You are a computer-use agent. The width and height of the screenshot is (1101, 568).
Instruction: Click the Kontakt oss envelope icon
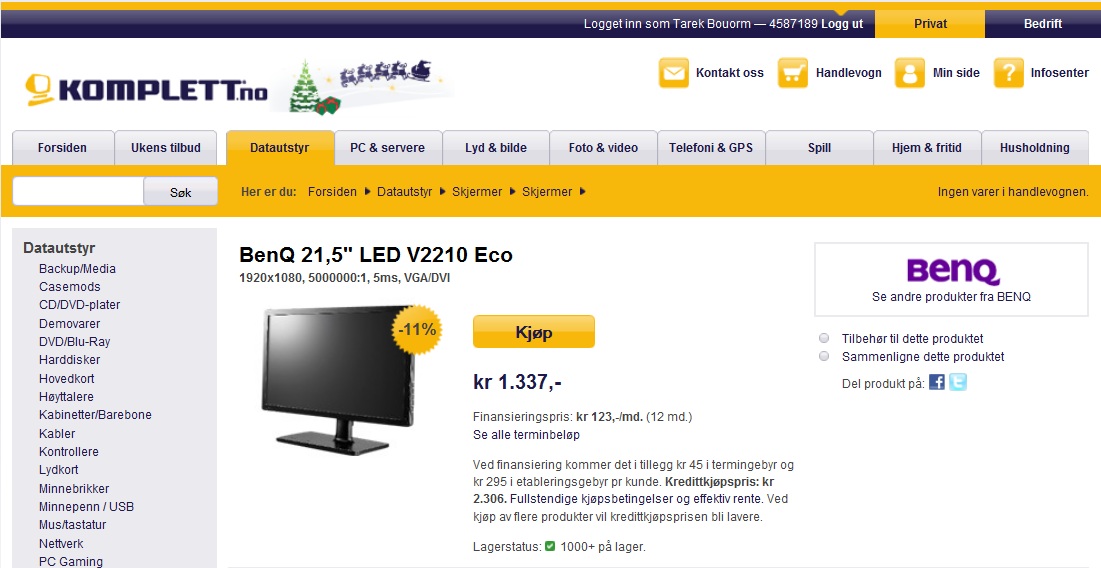point(674,73)
